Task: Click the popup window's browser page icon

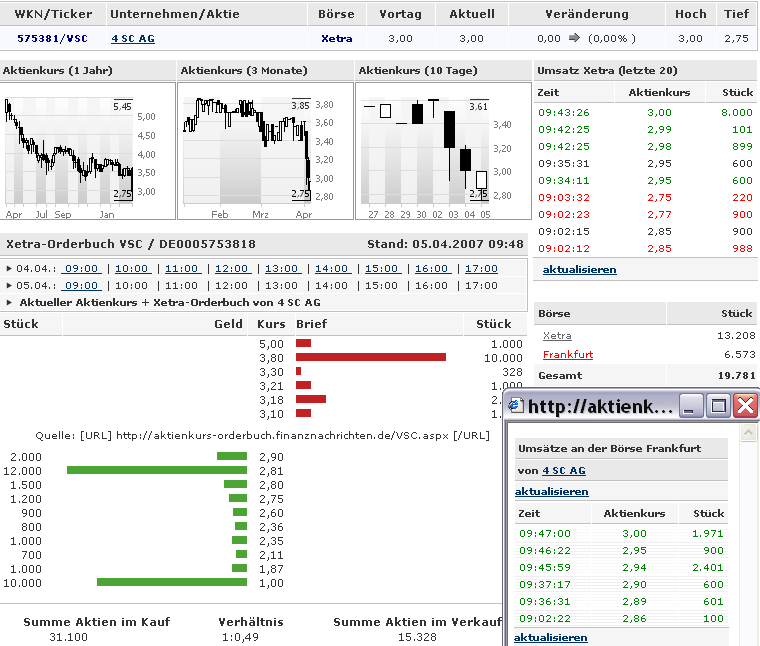Action: coord(516,406)
